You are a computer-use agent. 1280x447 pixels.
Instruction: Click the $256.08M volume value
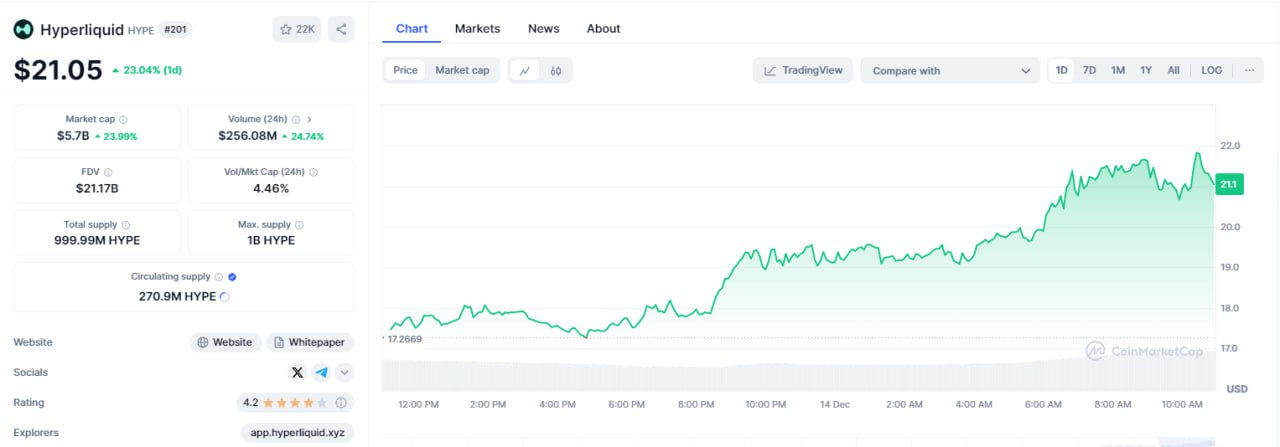coord(247,135)
